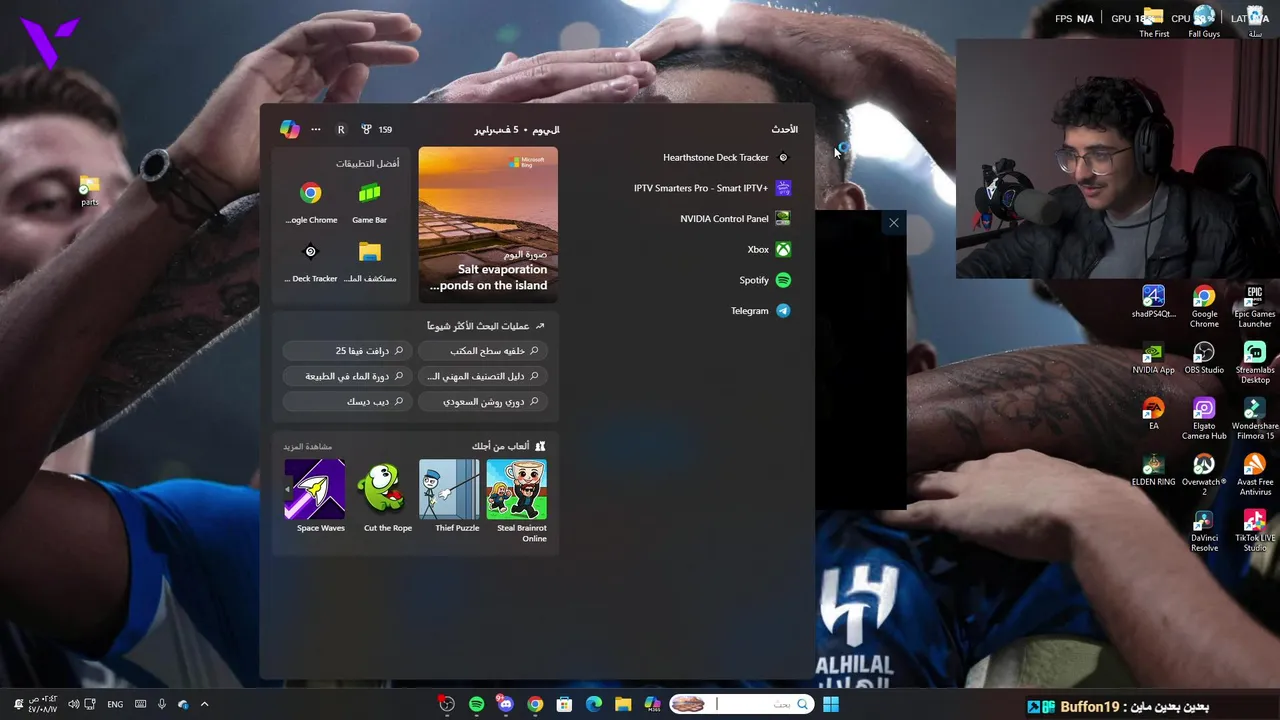Open the three-dots more options menu
This screenshot has height=720, width=1280.
pos(316,129)
